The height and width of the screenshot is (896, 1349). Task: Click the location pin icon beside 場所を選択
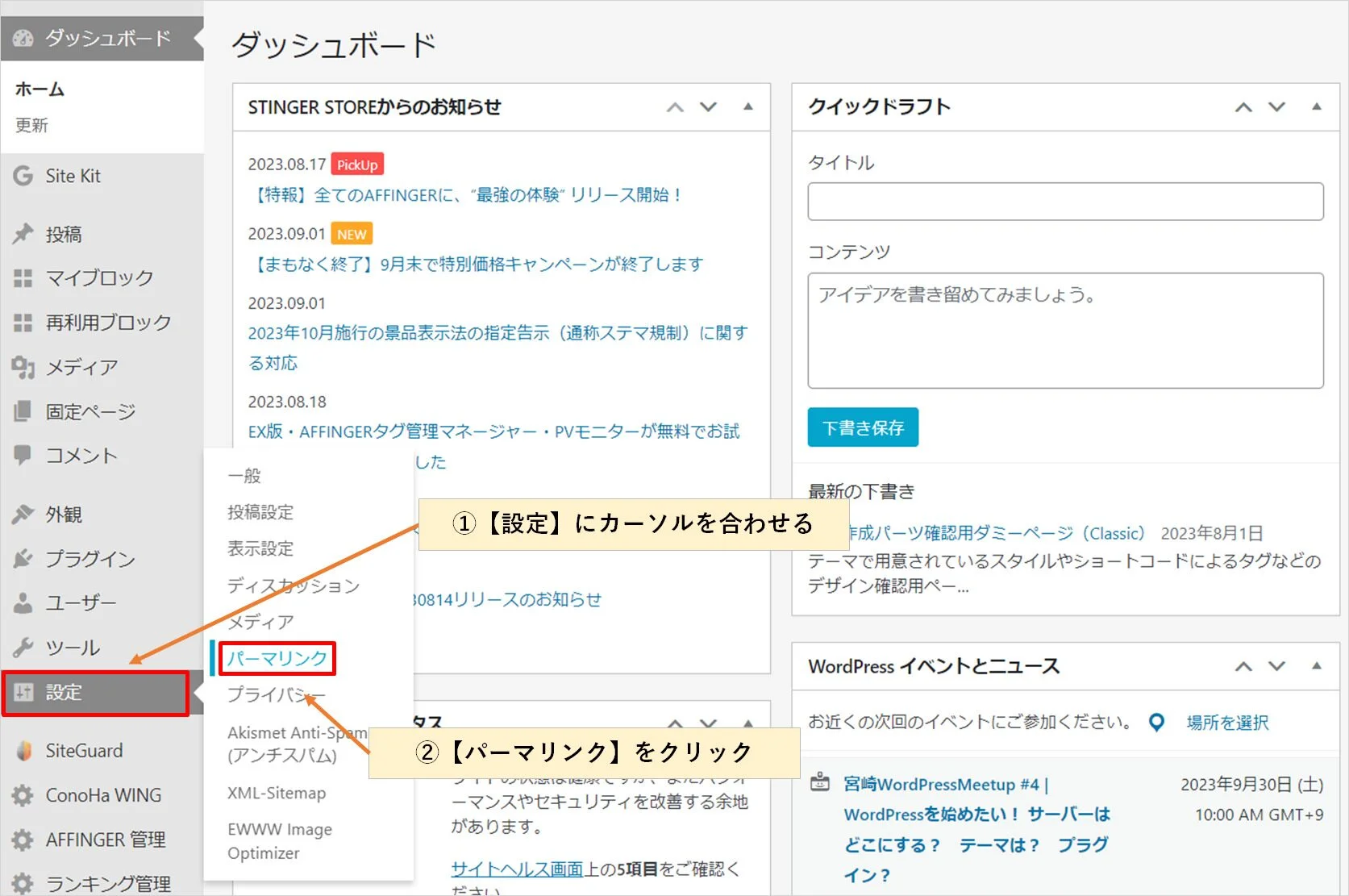pos(1156,723)
